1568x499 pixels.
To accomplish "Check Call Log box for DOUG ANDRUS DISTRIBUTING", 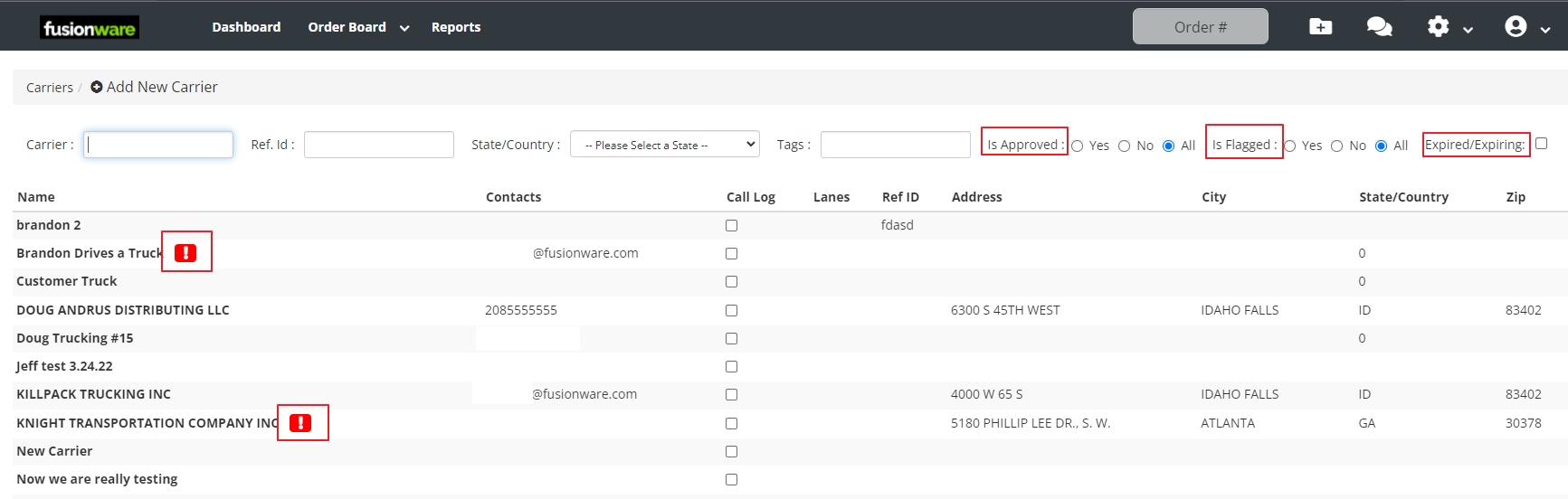I will click(x=731, y=311).
